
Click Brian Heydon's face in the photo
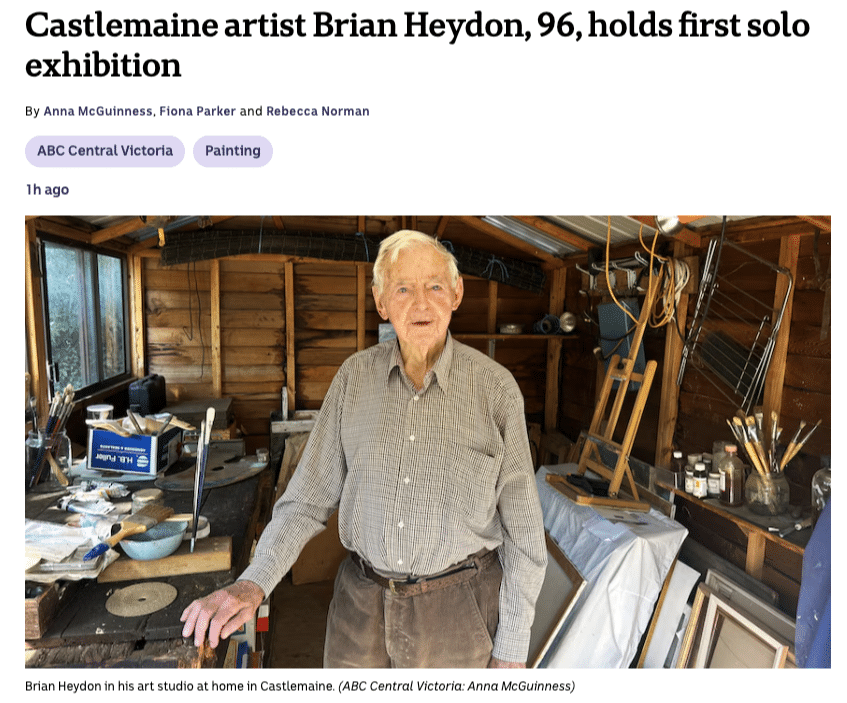[418, 300]
